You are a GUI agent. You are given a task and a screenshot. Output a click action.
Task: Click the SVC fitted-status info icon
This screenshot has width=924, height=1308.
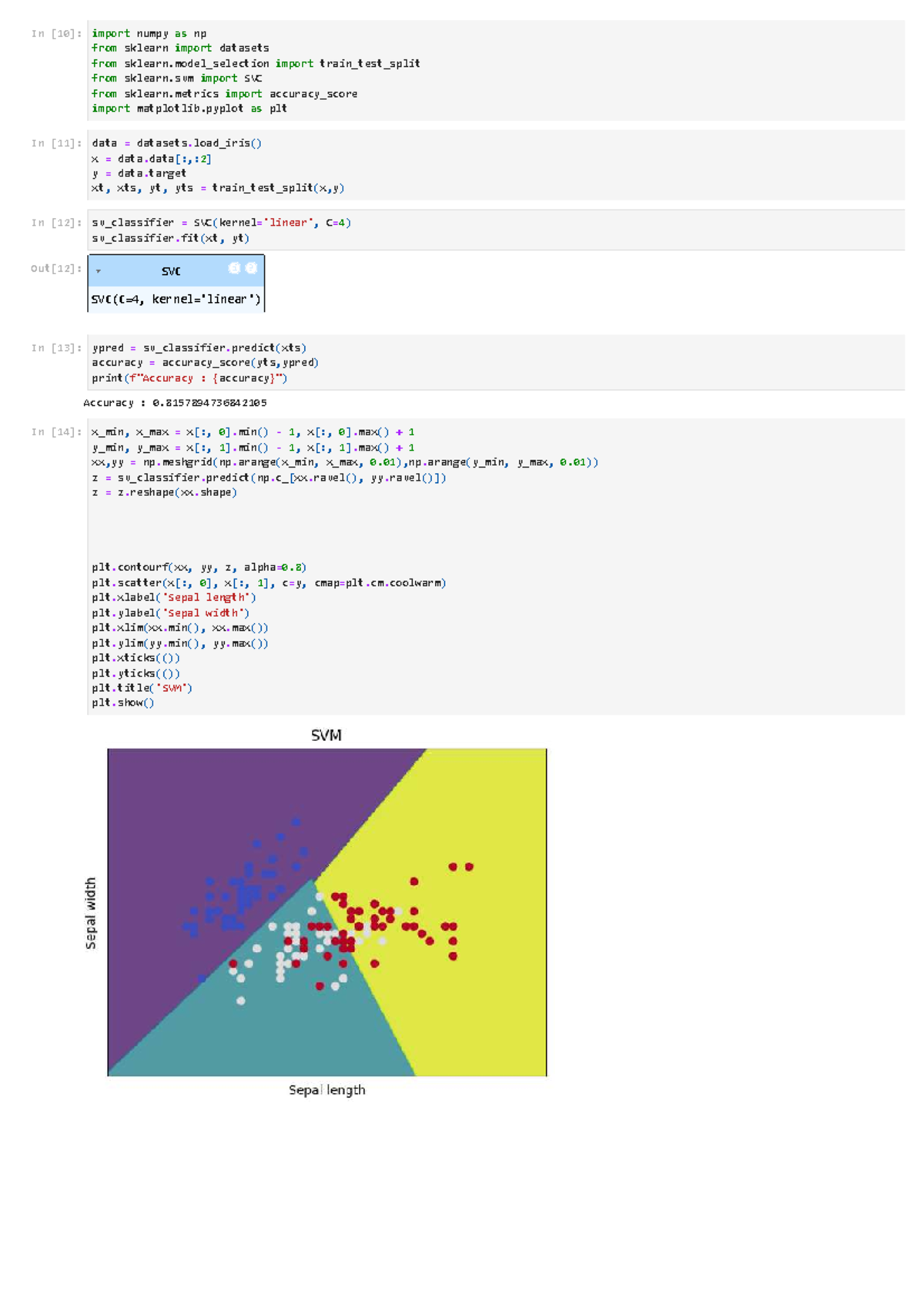point(235,268)
